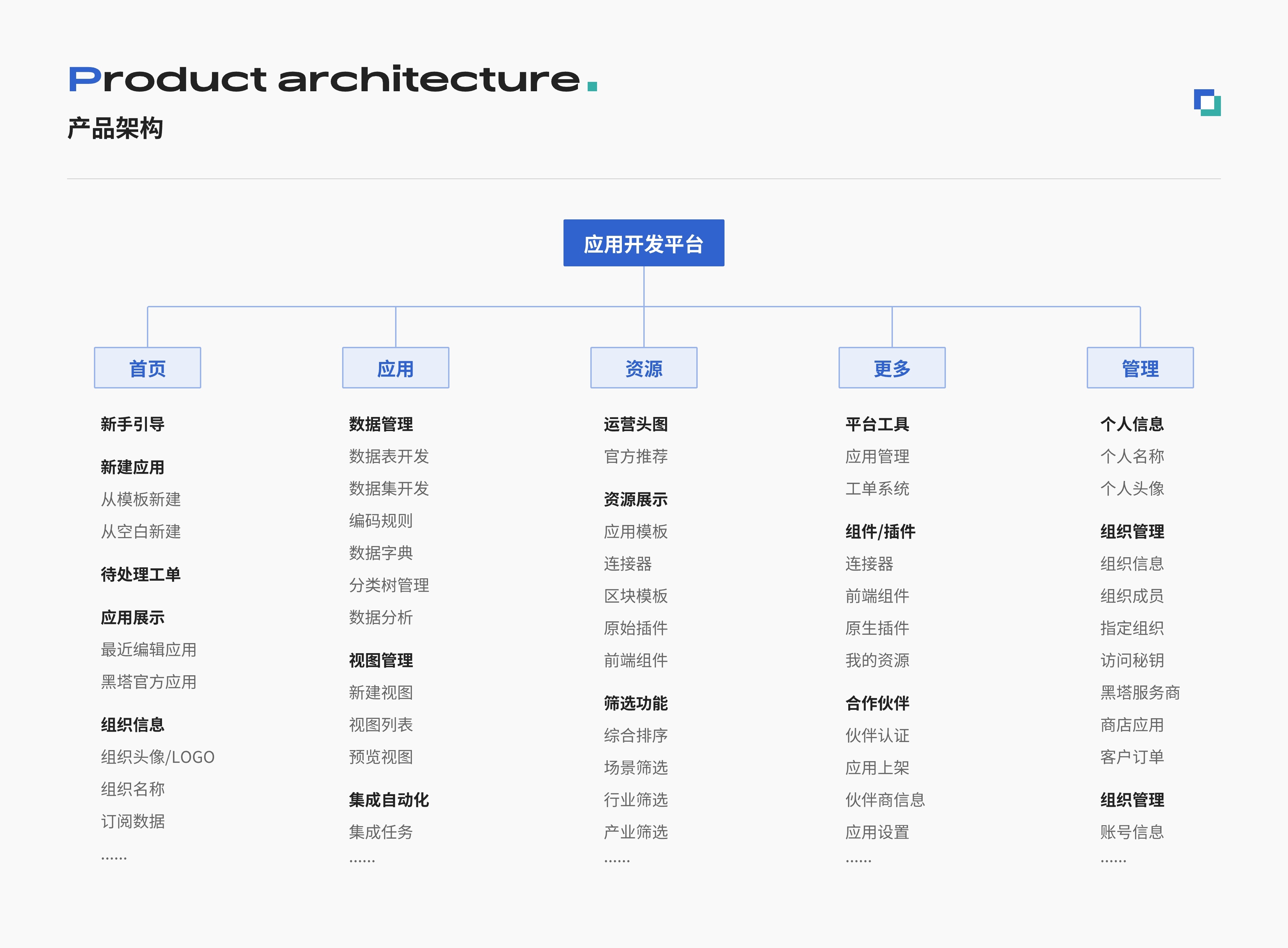This screenshot has width=1288, height=948.
Task: Click the 管理 node box
Action: 1139,368
